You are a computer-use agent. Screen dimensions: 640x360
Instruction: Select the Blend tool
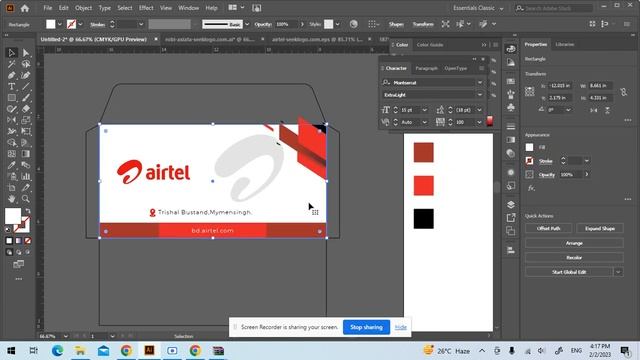pos(26,165)
